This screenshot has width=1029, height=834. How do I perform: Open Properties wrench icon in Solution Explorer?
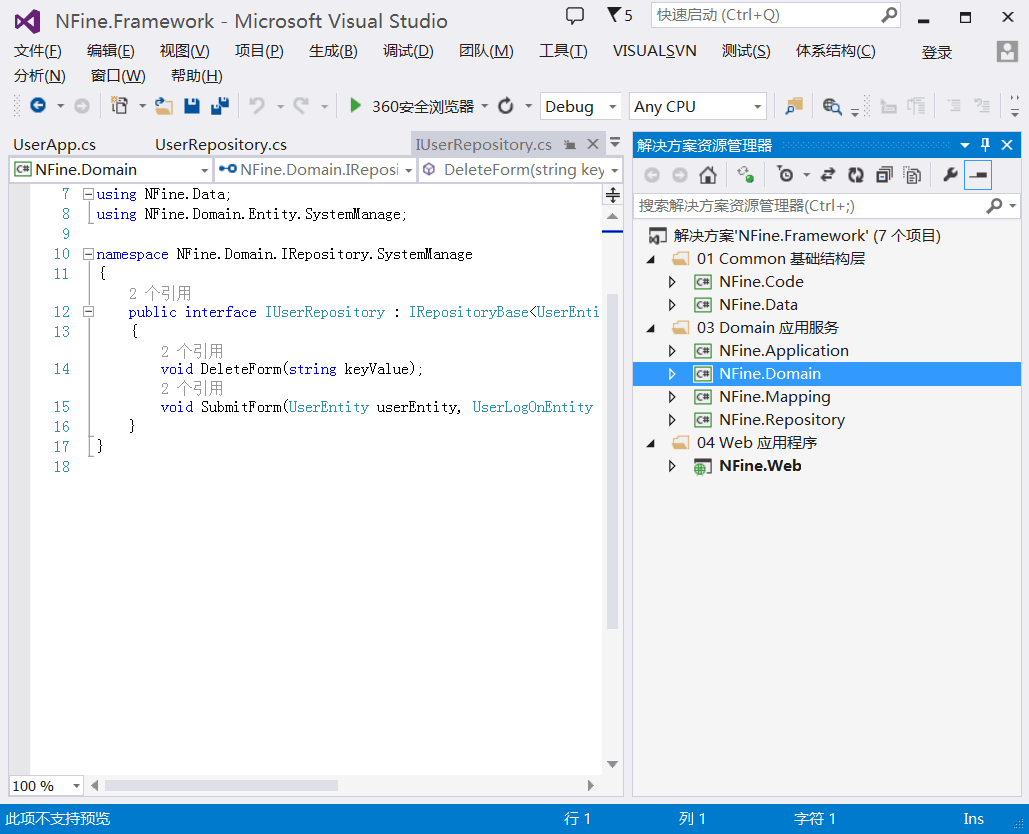coord(950,175)
